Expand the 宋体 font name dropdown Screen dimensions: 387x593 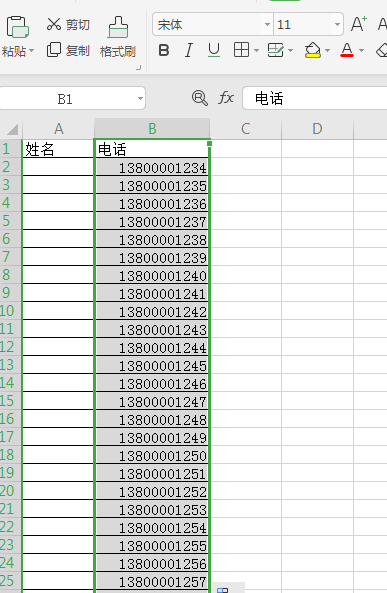pos(267,25)
